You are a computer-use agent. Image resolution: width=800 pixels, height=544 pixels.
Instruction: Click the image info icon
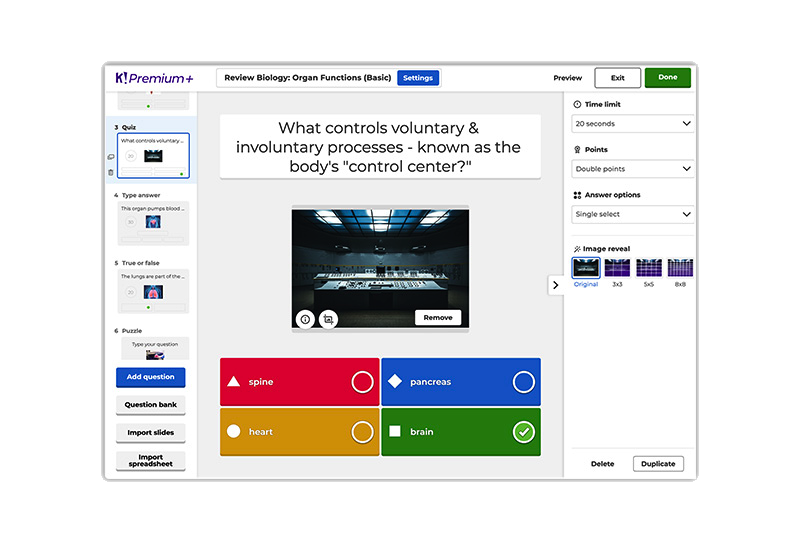(306, 319)
